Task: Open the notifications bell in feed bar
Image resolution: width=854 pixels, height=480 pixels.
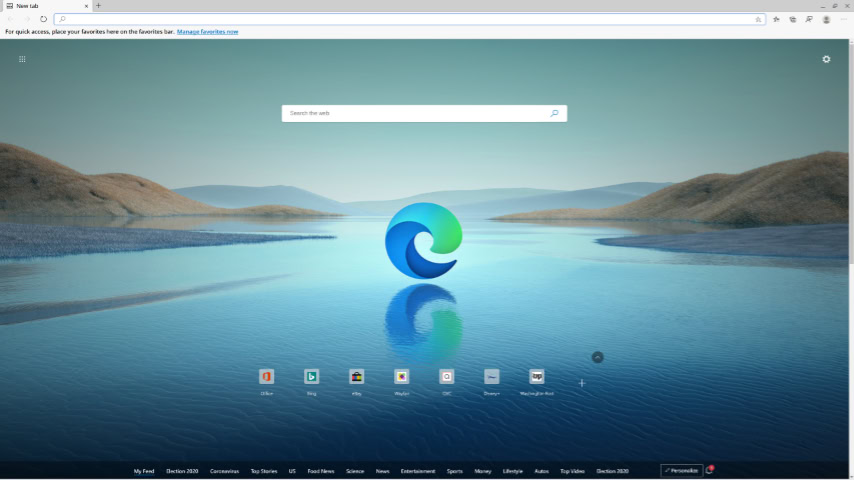Action: tap(709, 470)
